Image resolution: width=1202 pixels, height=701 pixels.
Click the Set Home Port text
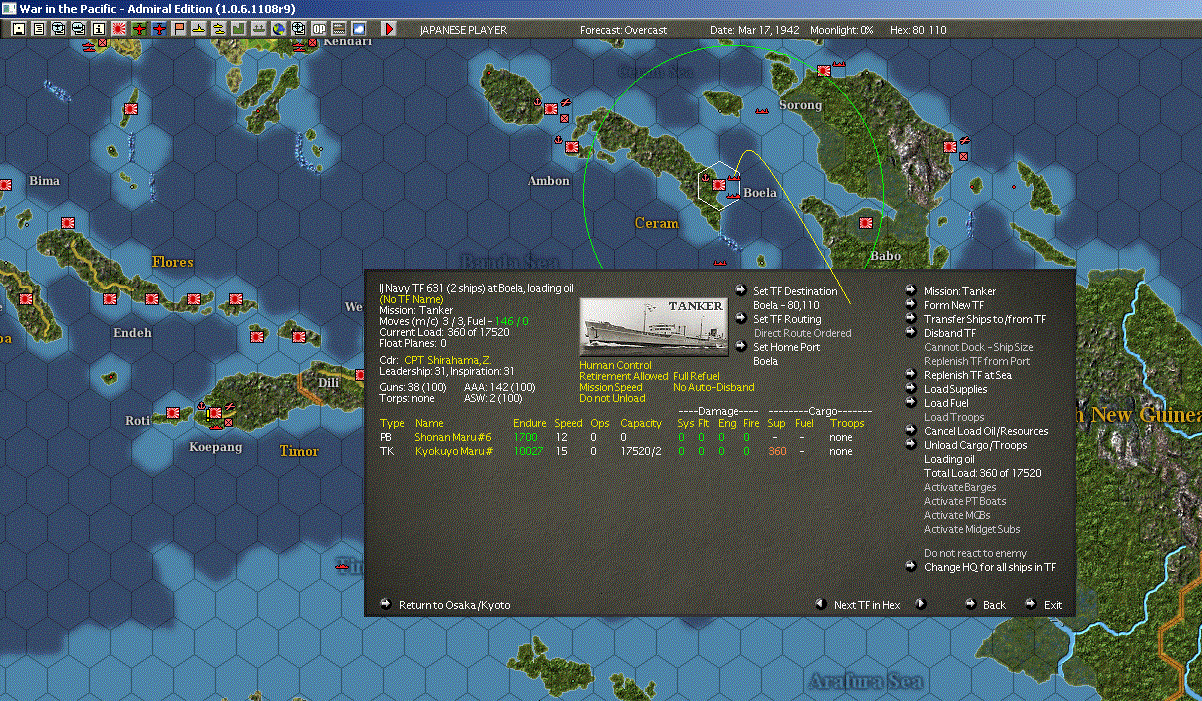click(x=787, y=347)
